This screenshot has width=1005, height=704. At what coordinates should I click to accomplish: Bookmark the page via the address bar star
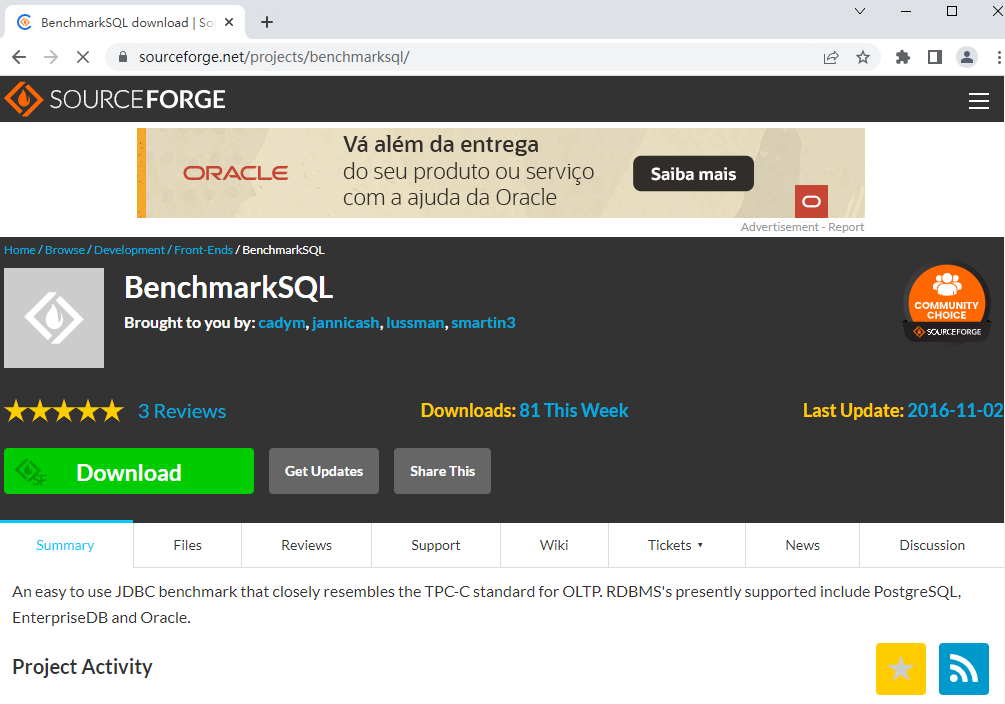tap(863, 57)
